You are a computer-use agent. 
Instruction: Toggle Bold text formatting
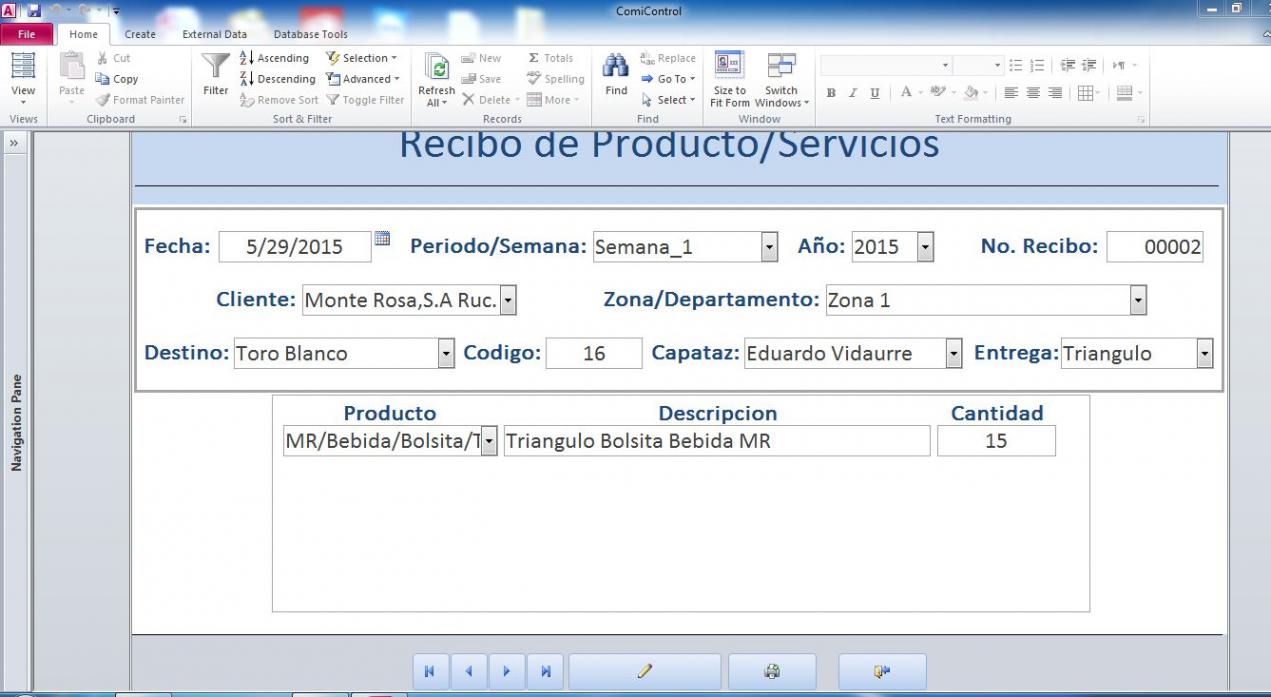(830, 93)
